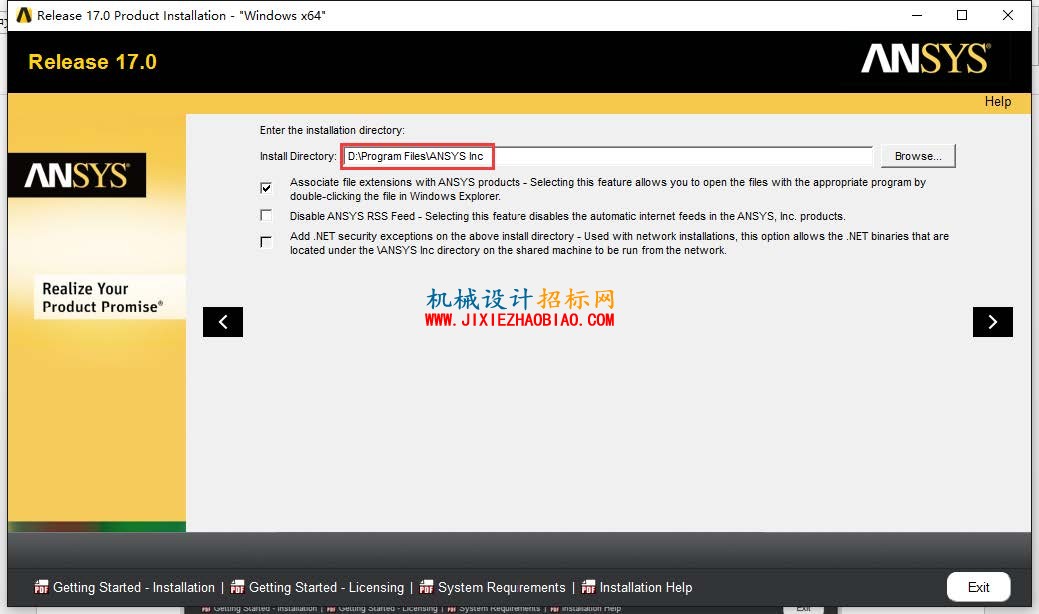The height and width of the screenshot is (614, 1039).
Task: Click the PDF icon beside Installation Help
Action: pos(588,588)
